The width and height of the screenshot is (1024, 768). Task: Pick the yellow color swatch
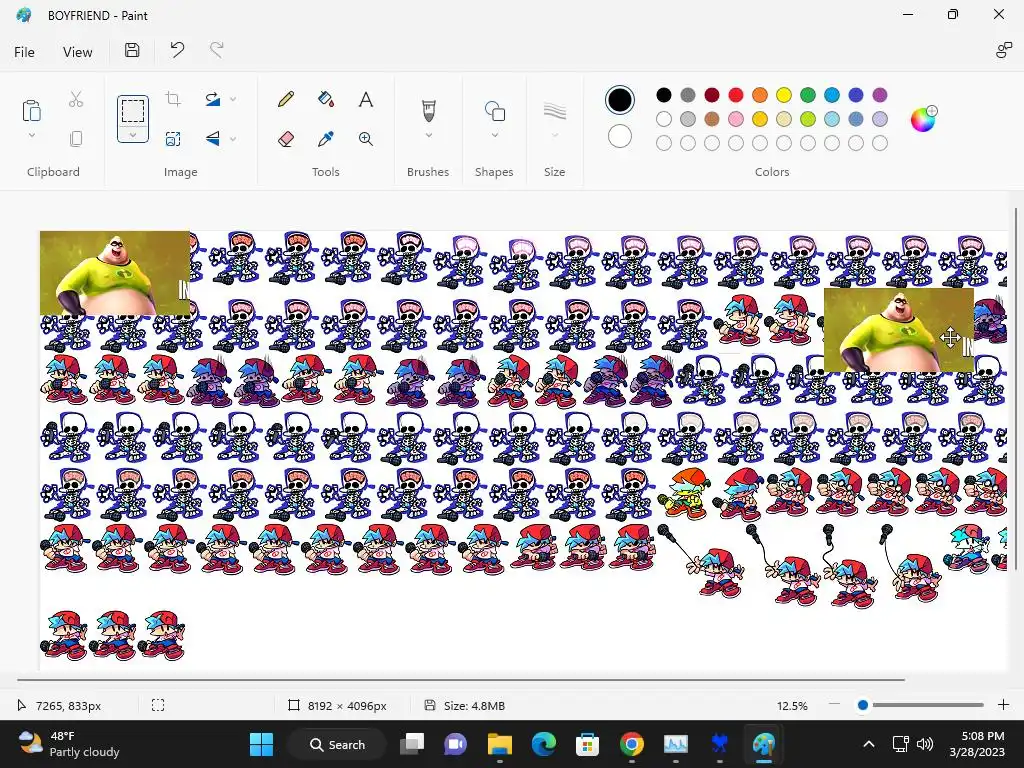click(784, 95)
